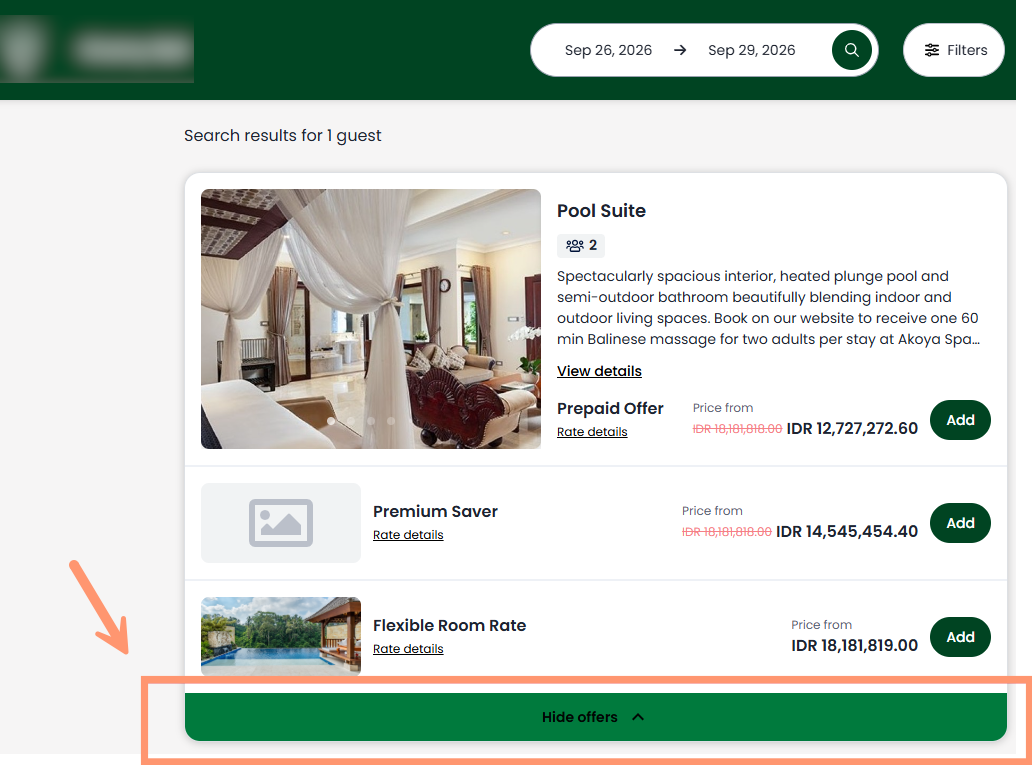Click the guest capacity icon badge

click(x=581, y=246)
